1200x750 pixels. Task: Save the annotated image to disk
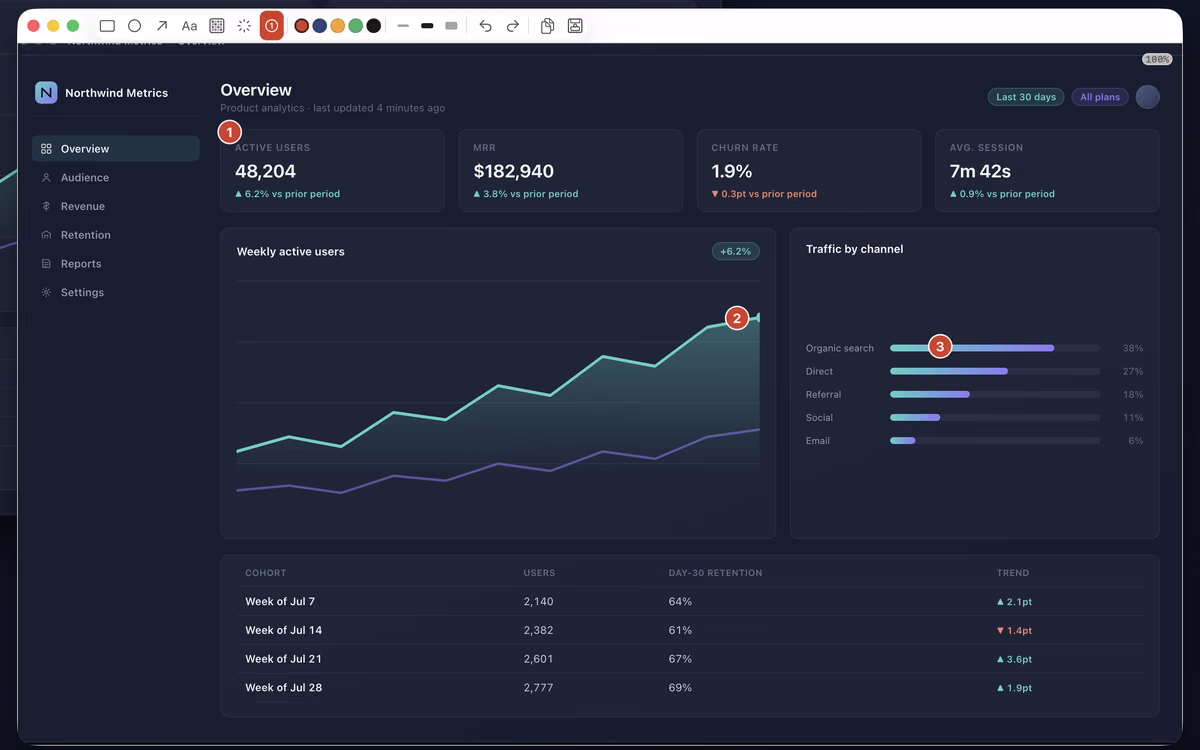coord(575,26)
